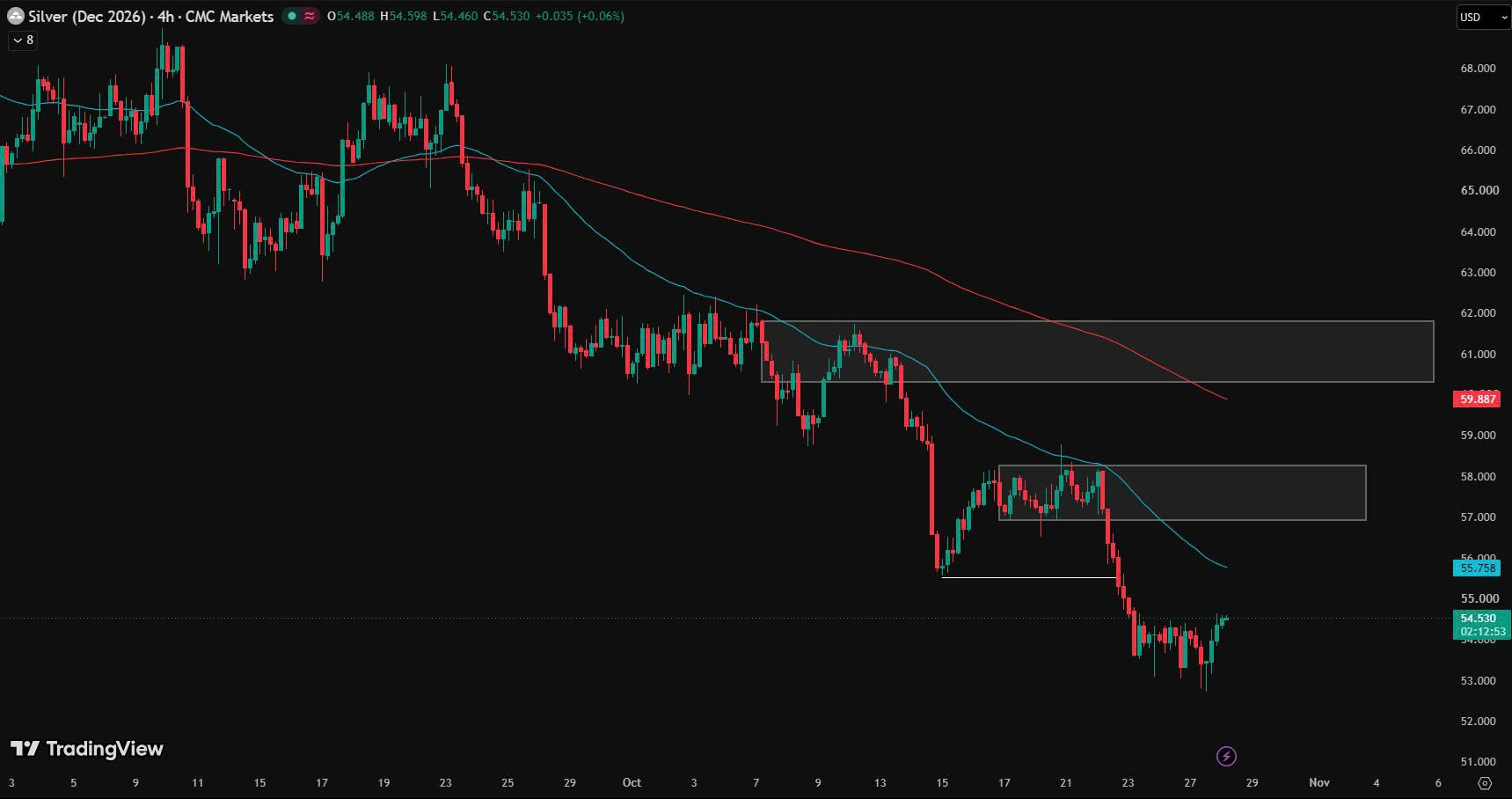Click the change value +0.035 (+0.06%)
This screenshot has width=1512, height=799.
580,16
